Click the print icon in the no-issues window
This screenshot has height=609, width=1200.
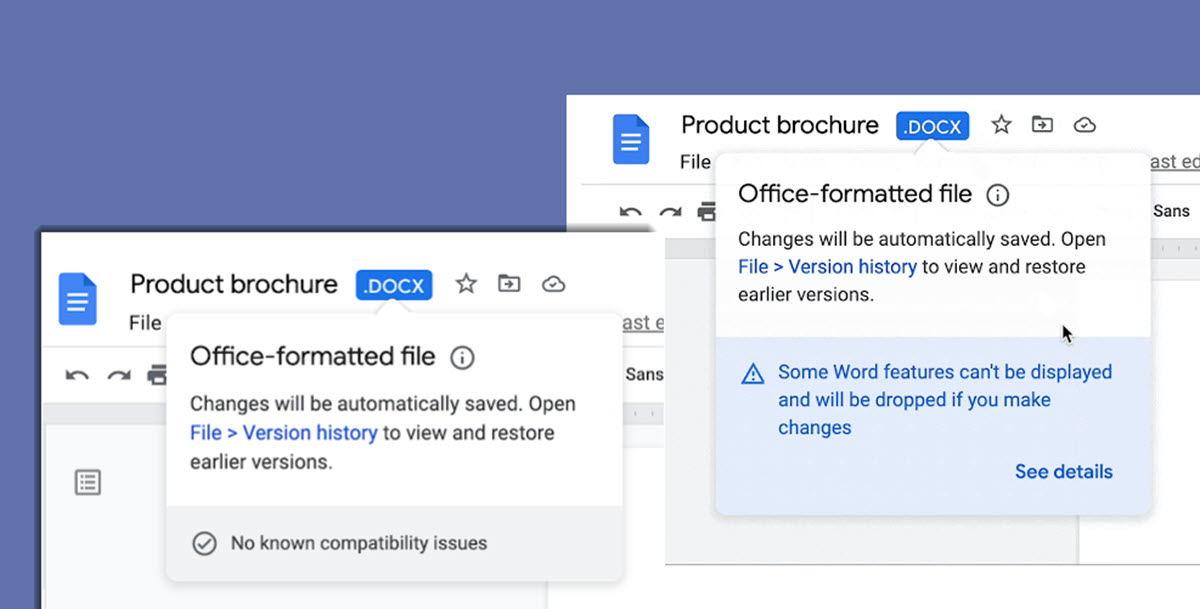(156, 375)
